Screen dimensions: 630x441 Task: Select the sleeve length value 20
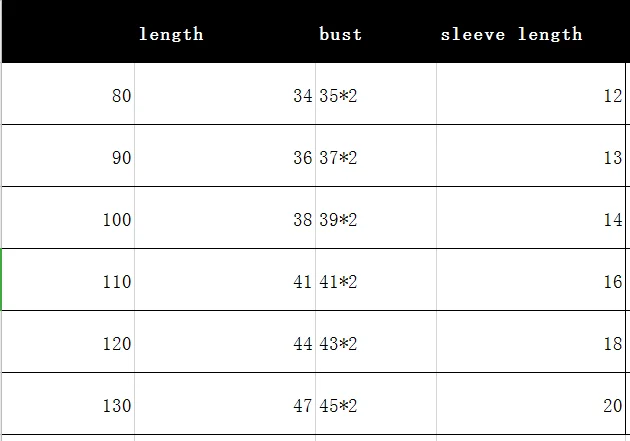(x=531, y=403)
